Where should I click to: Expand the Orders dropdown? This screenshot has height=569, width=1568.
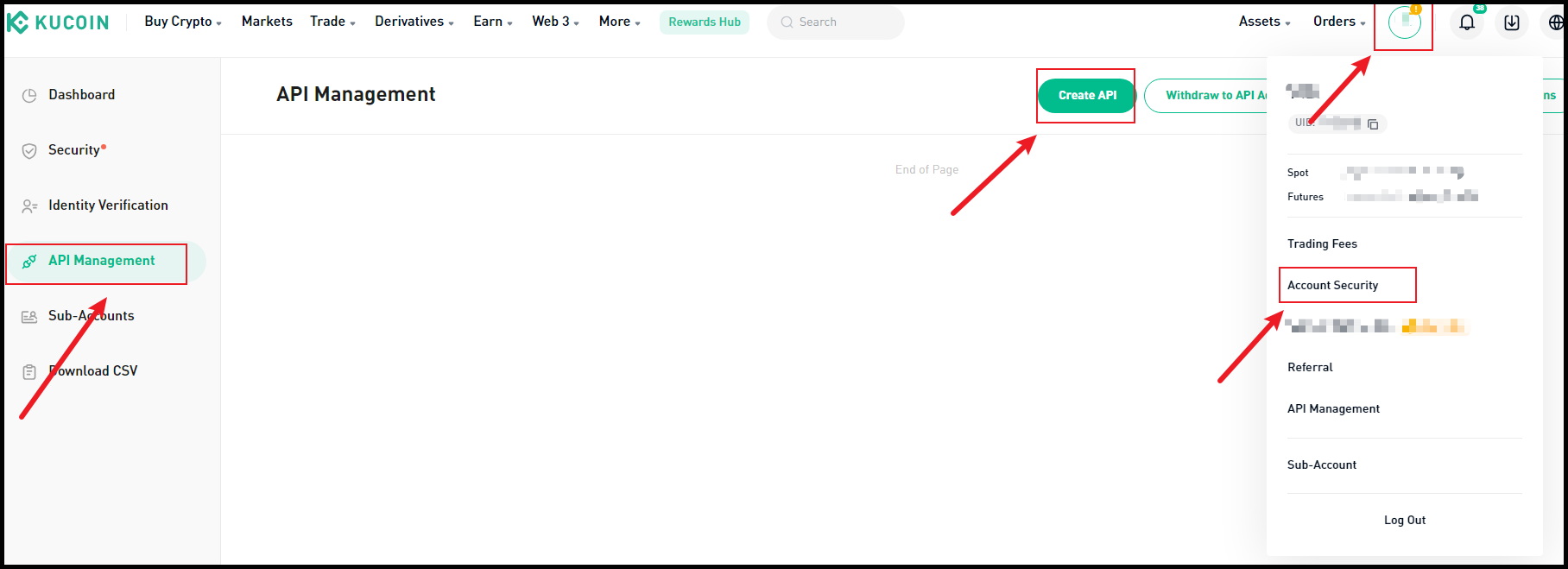[1339, 22]
